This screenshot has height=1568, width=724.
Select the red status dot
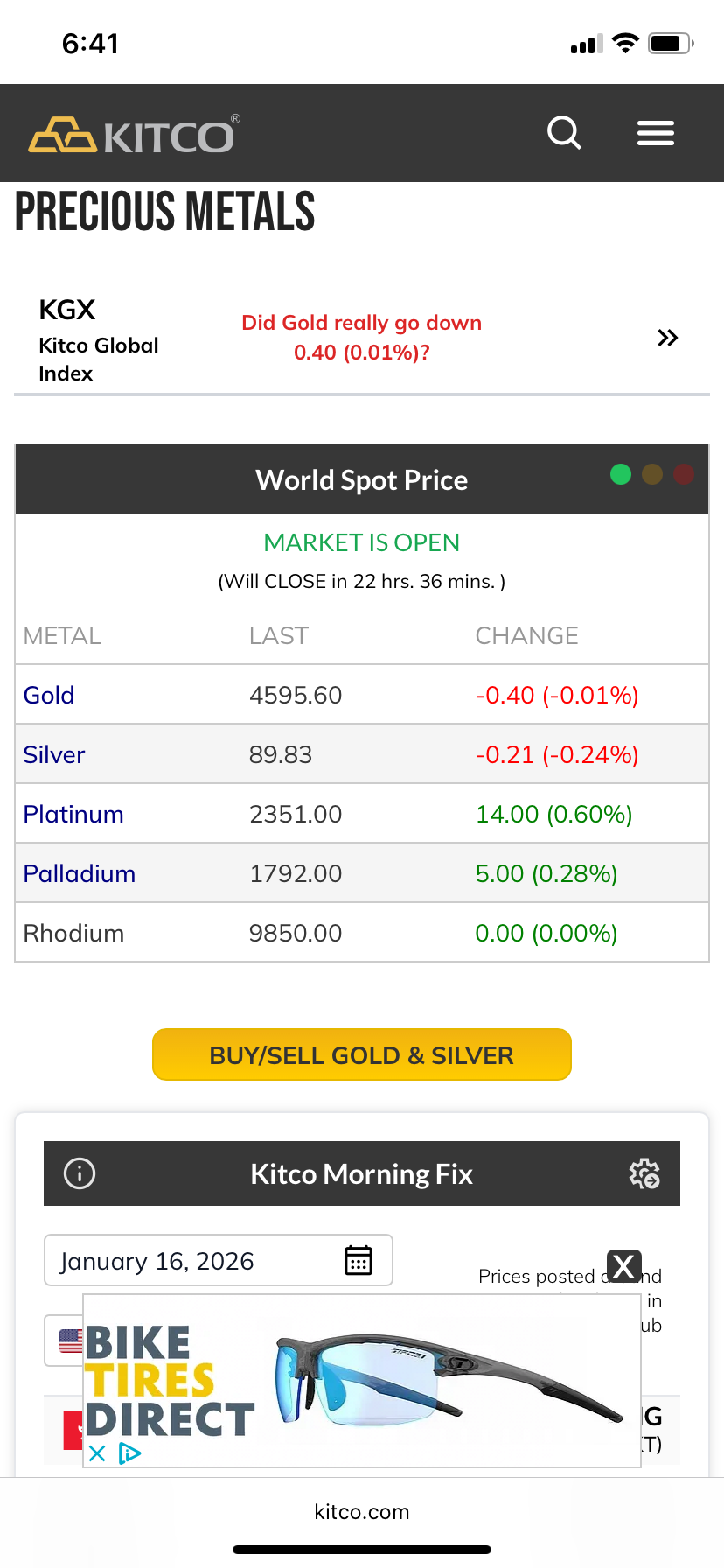coord(684,474)
